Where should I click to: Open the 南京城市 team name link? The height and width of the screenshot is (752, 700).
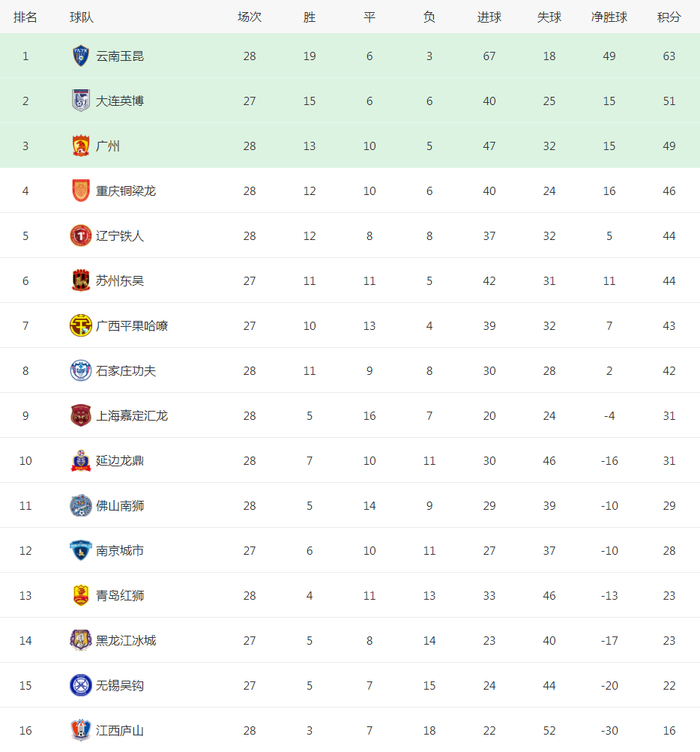[x=120, y=551]
